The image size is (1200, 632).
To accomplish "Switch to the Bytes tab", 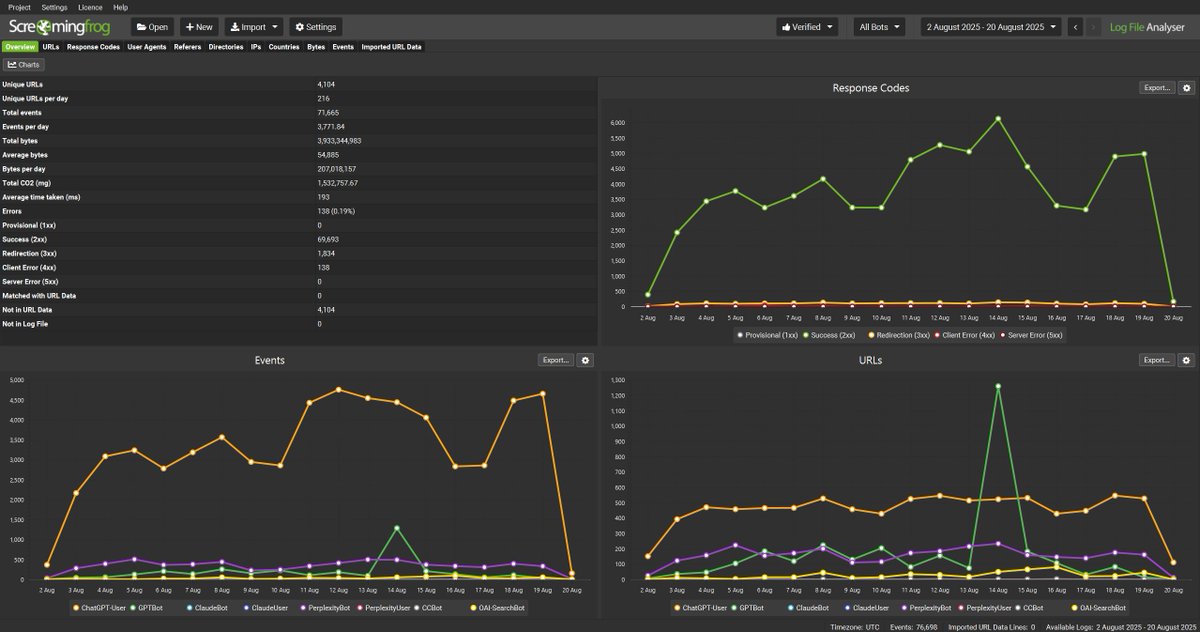I will tap(316, 46).
